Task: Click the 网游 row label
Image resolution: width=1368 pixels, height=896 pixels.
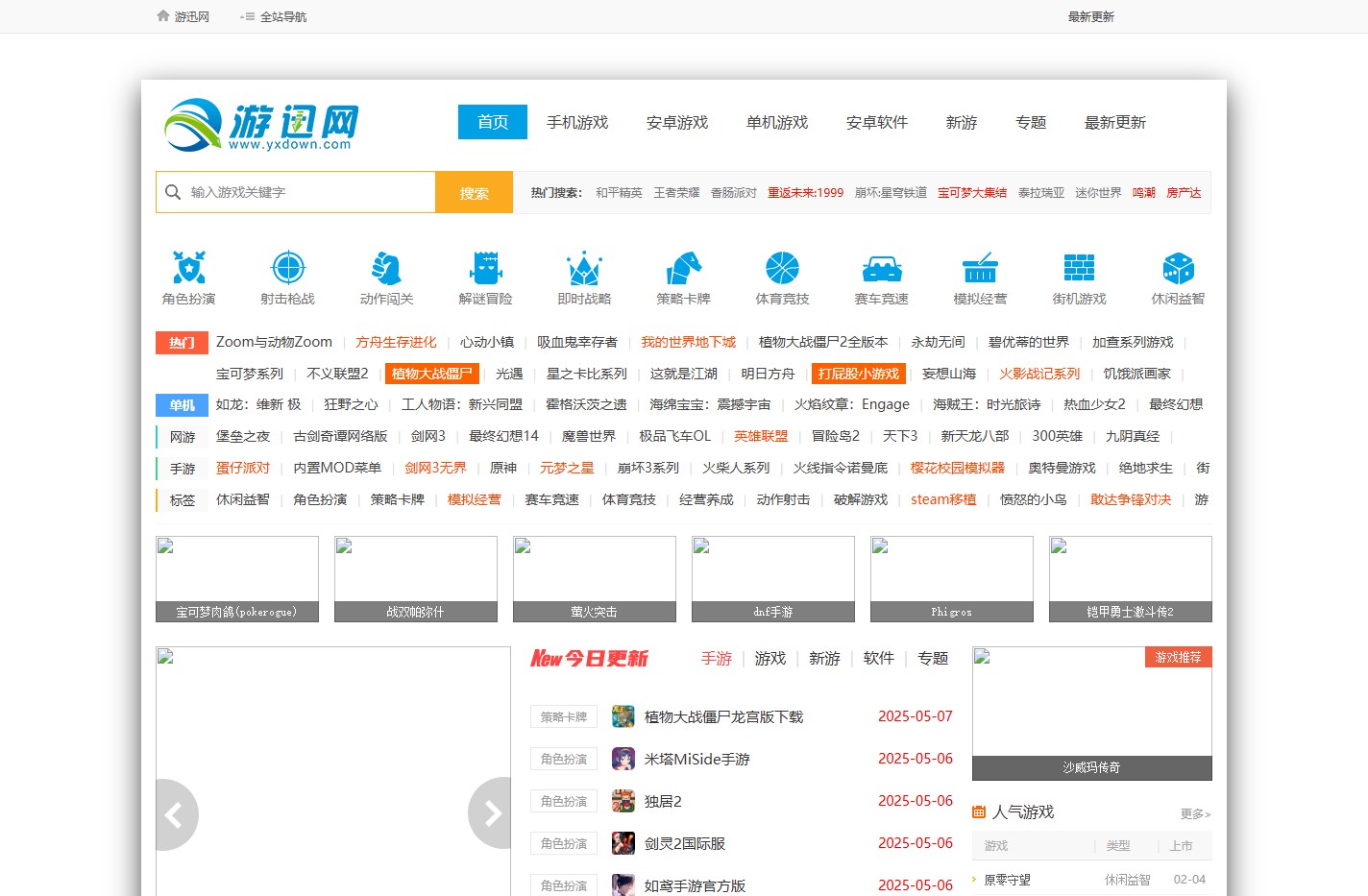Action: point(182,437)
